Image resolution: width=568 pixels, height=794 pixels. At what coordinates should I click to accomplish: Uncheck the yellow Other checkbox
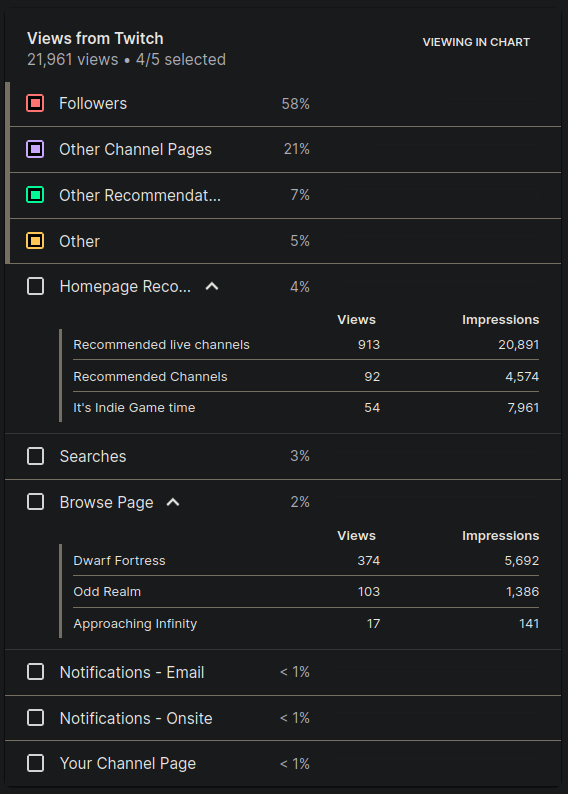35,241
